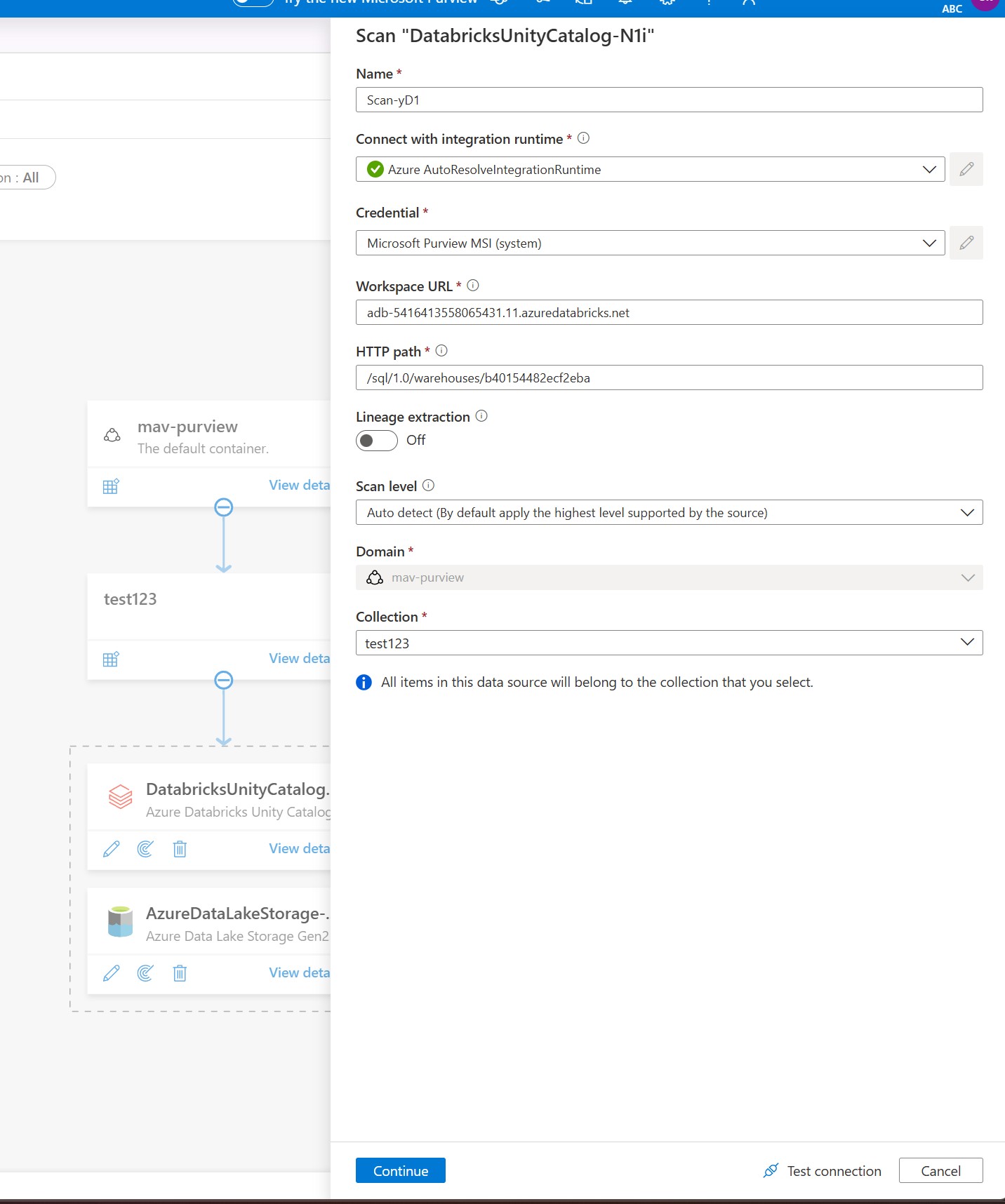Delete the DatabricksUnityCatalog source
The width and height of the screenshot is (1005, 1204).
180,849
